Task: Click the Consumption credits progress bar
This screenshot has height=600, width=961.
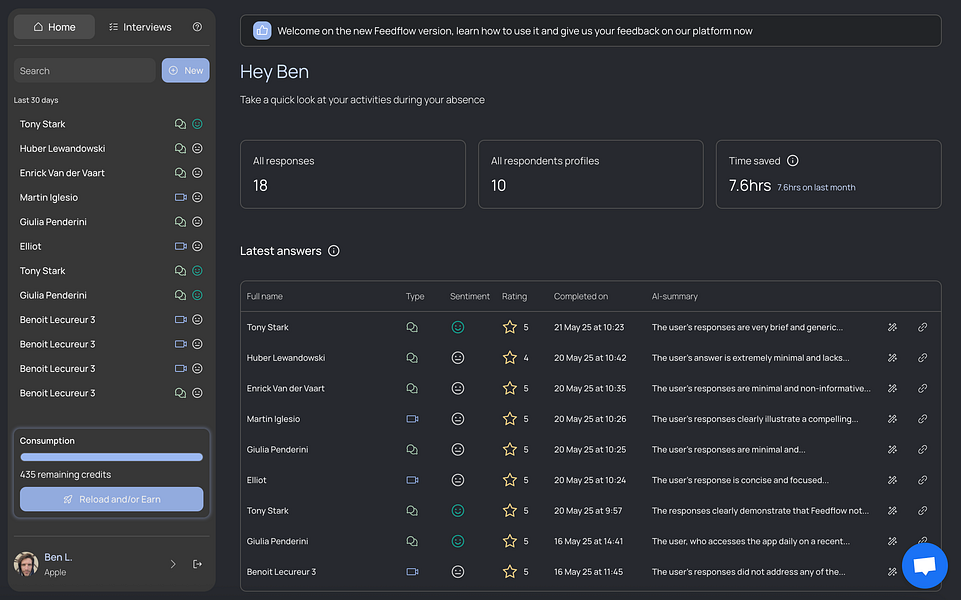Action: pyautogui.click(x=111, y=457)
